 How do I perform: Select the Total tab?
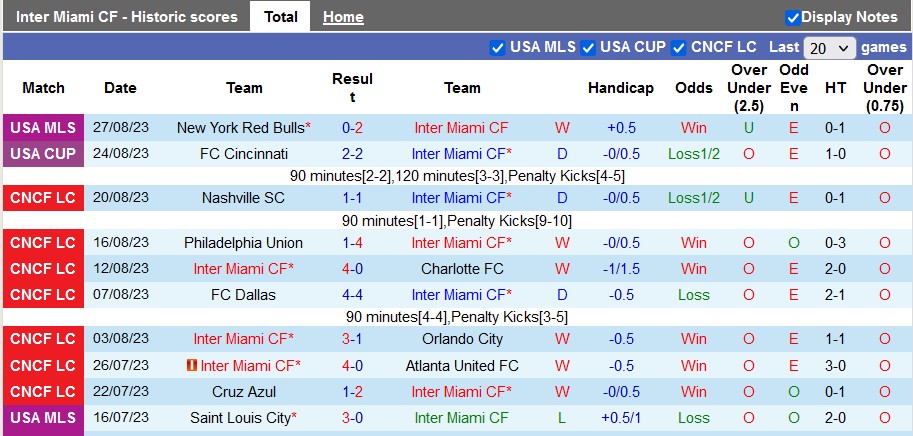tap(281, 17)
